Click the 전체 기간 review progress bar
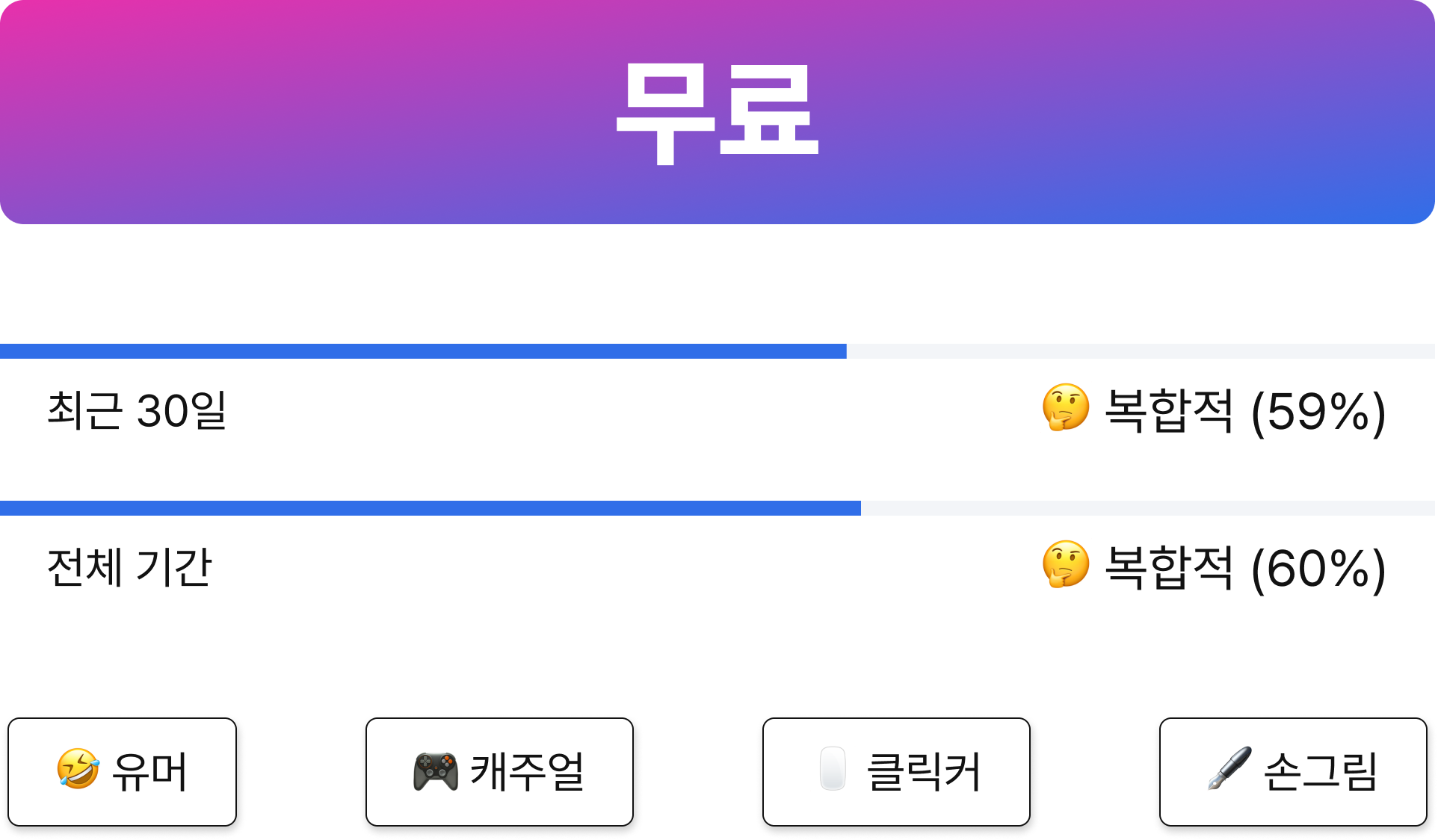1438x840 pixels. [718, 508]
